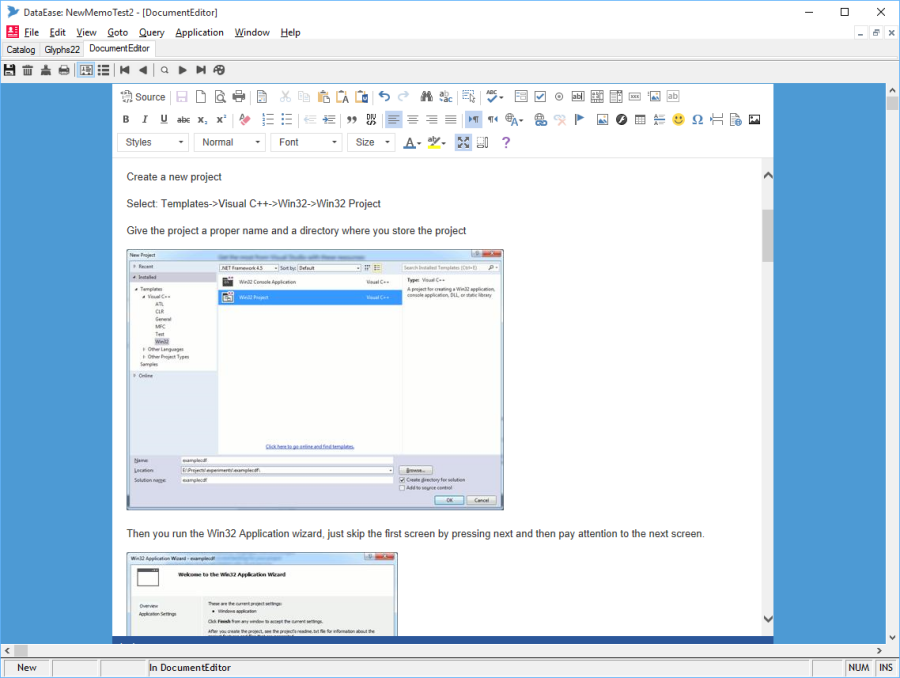
Task: Insert a selection list field
Action: 616,96
